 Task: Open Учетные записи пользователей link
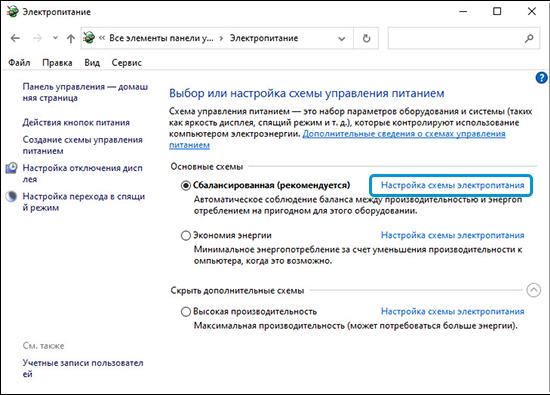click(83, 368)
